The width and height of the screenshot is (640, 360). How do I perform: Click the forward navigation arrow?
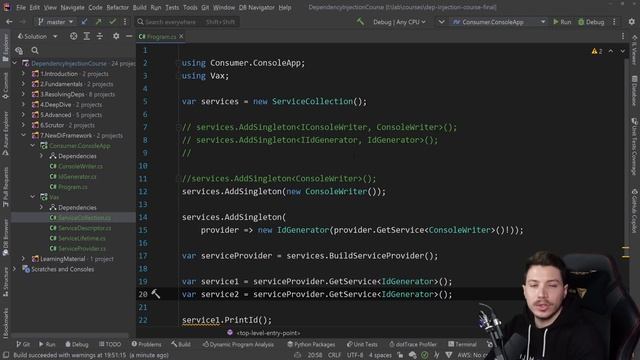click(23, 22)
